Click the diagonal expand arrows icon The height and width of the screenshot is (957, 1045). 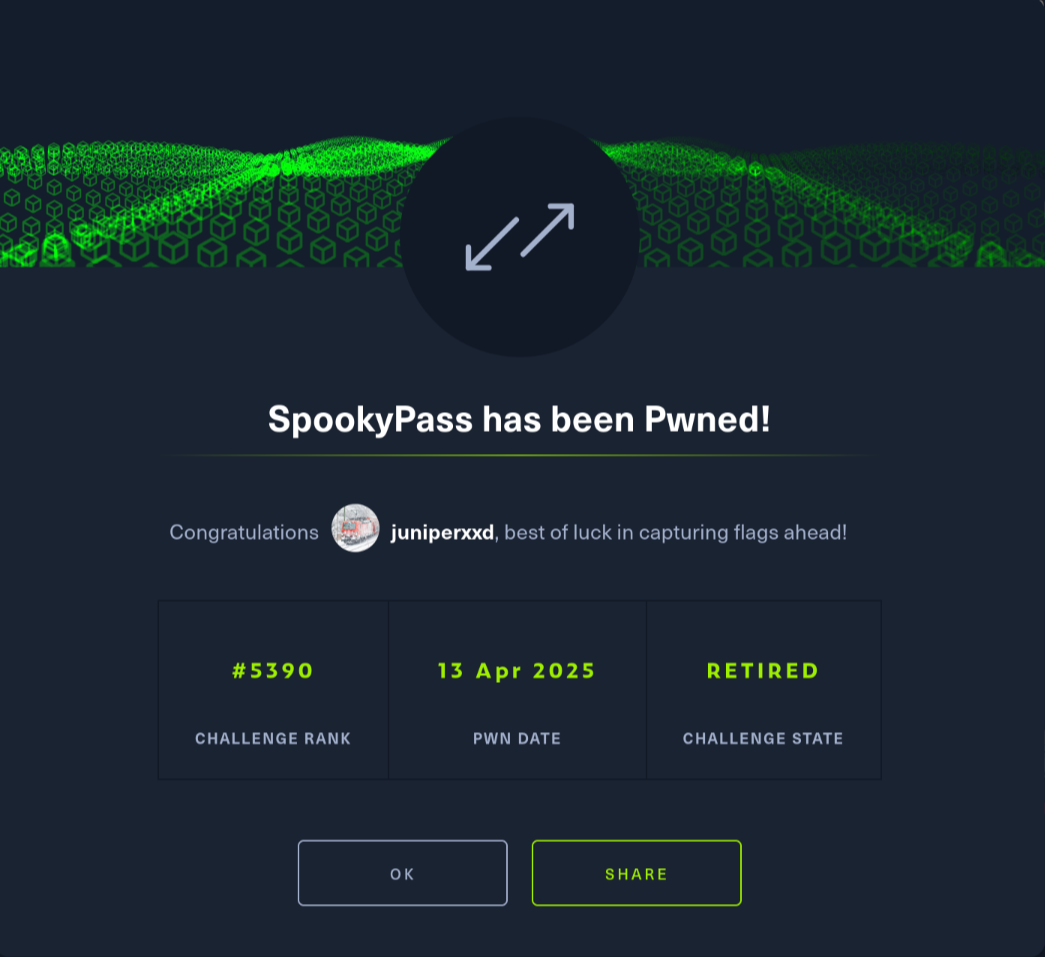click(x=520, y=237)
